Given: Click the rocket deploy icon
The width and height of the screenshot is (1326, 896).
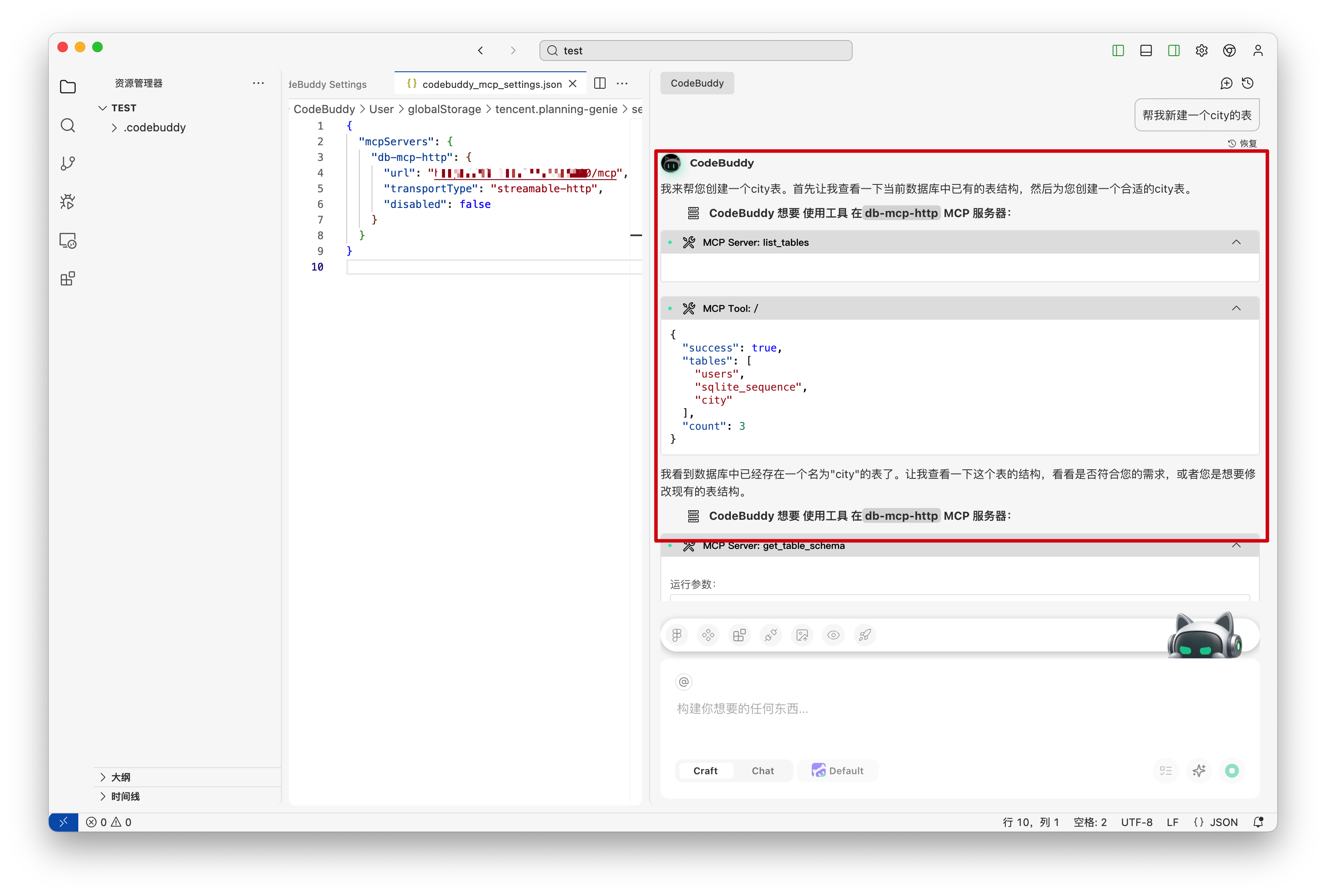Looking at the screenshot, I should [864, 635].
